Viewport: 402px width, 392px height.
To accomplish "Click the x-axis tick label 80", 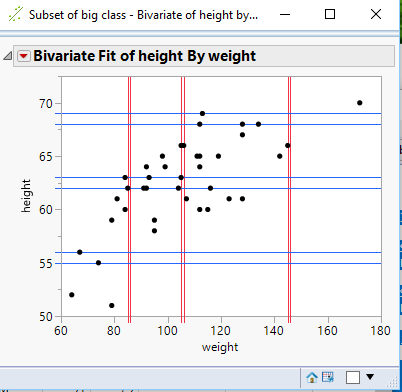I will pyautogui.click(x=114, y=331).
